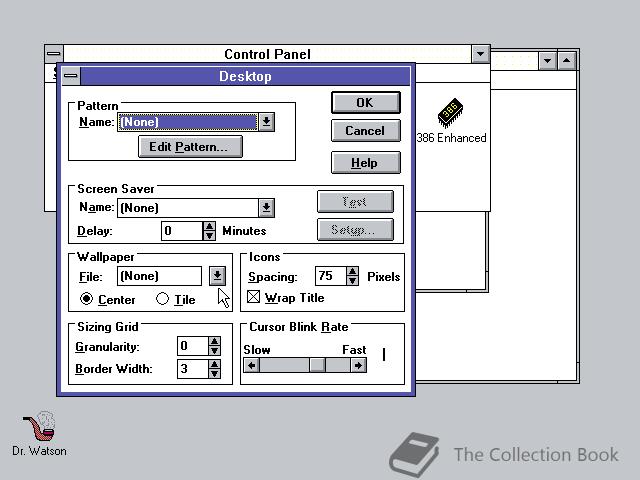The image size is (640, 480).
Task: Minimize the Control Panel window
Action: (x=480, y=53)
